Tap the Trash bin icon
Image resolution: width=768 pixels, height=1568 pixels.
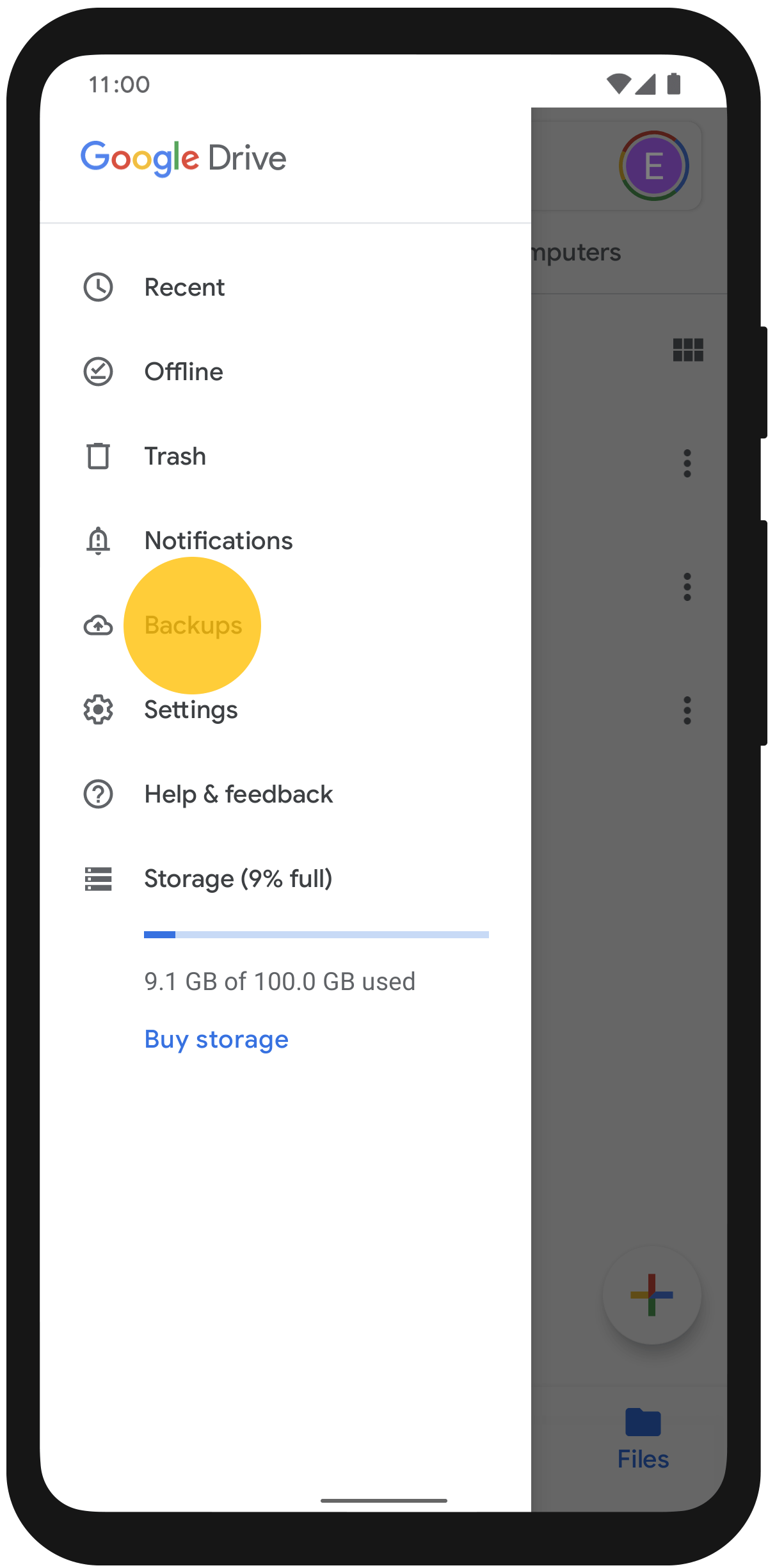98,456
